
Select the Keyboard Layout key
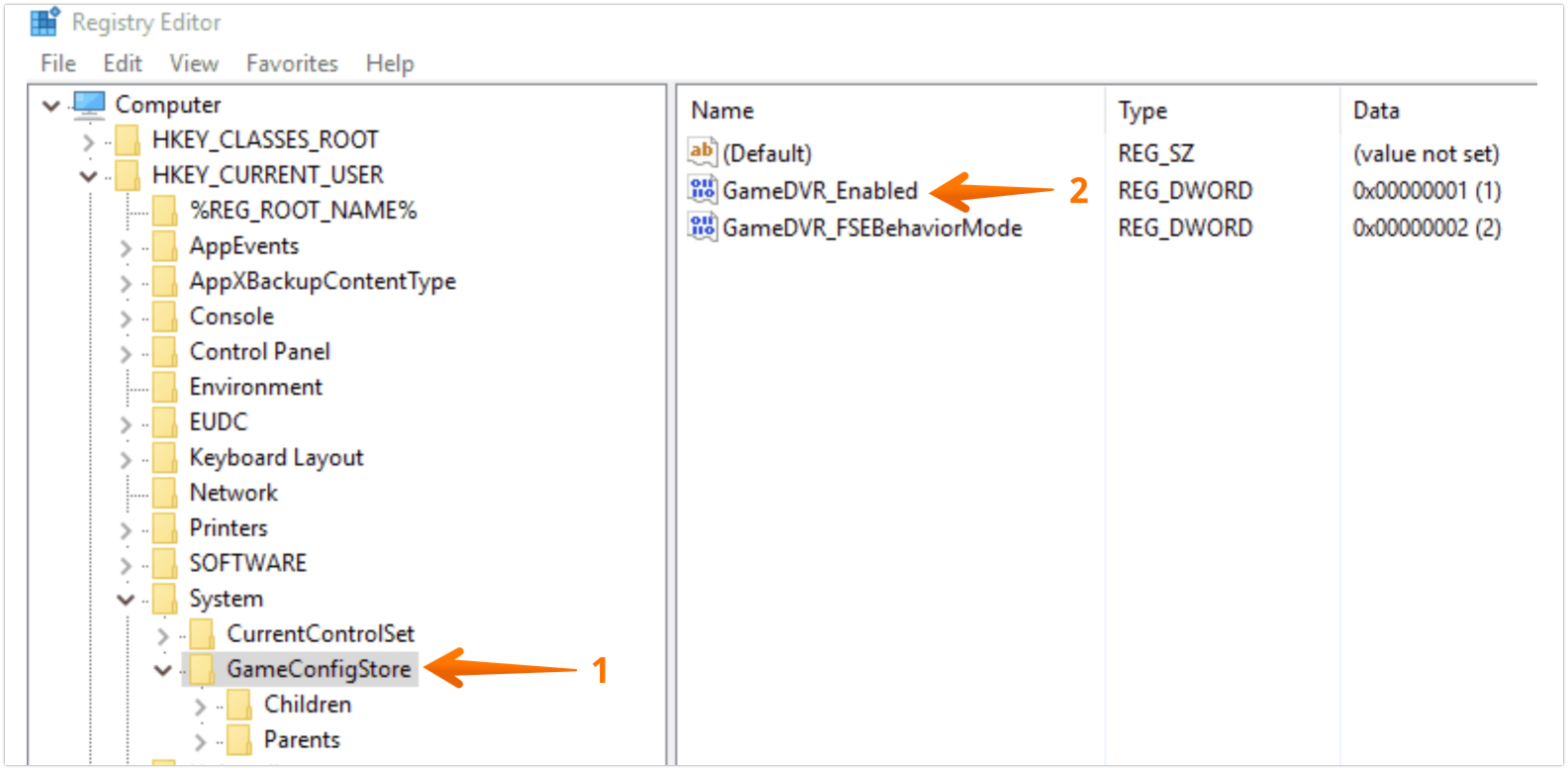[276, 457]
